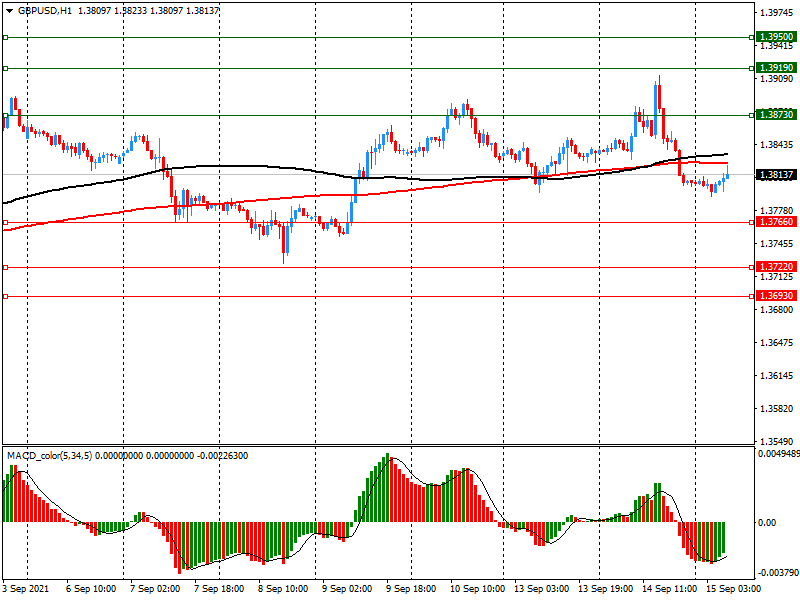This screenshot has width=800, height=600.
Task: Grab the left handle of the 1.39190 line
Action: tap(6, 68)
